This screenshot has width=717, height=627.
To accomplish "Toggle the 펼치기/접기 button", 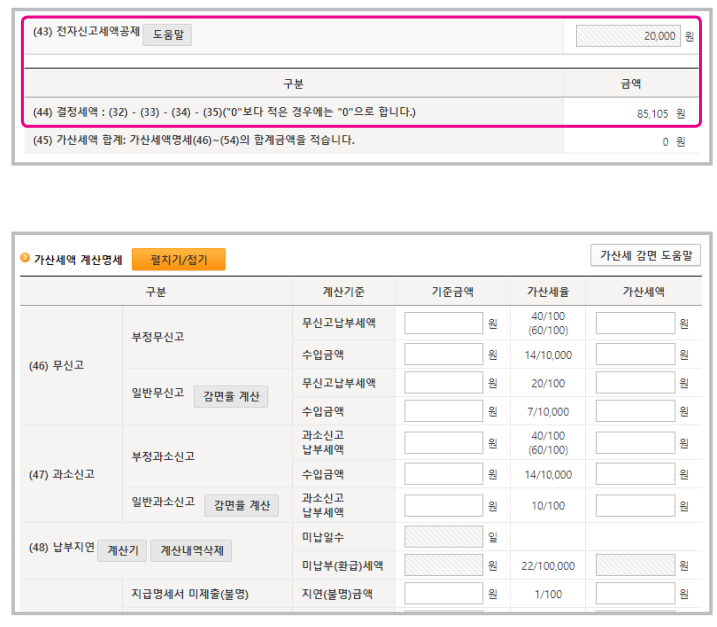I will click(x=179, y=259).
